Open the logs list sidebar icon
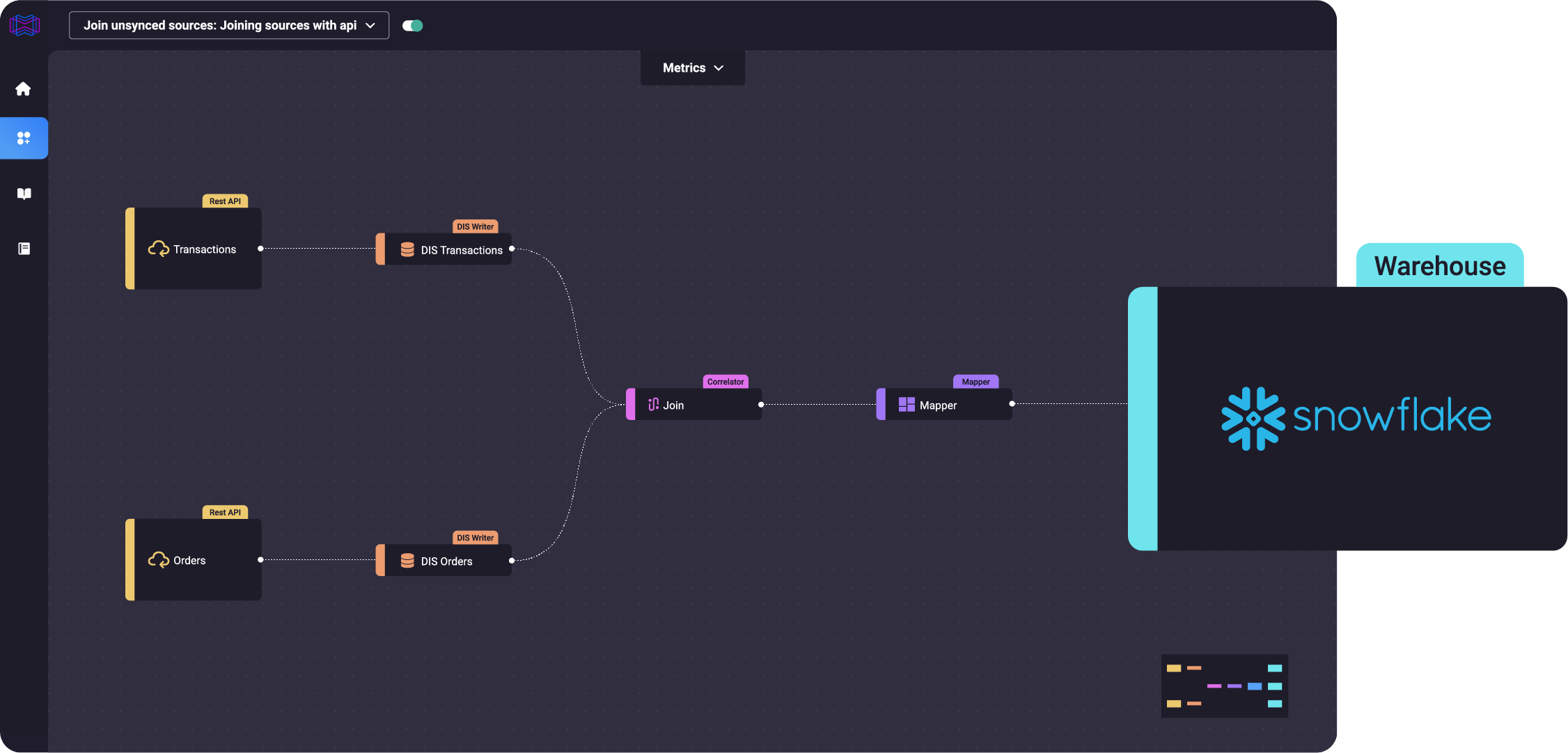Image resolution: width=1568 pixels, height=753 pixels. tap(24, 249)
